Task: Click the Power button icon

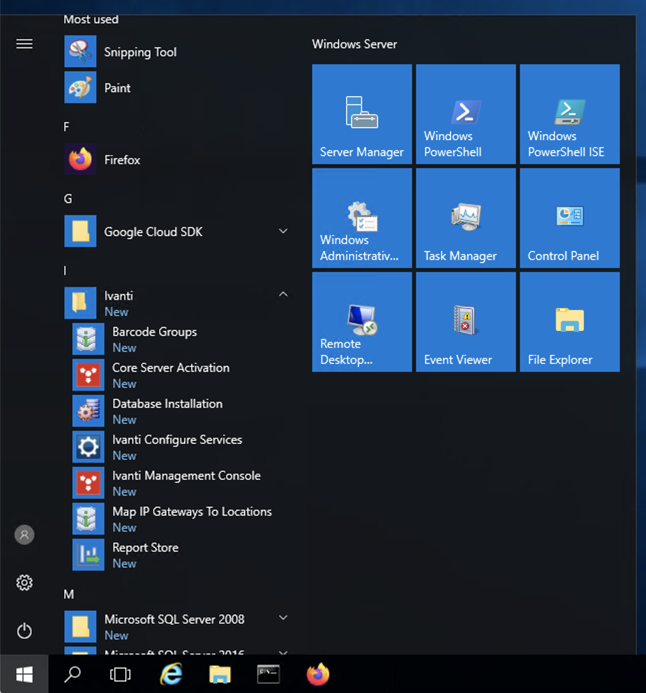Action: [24, 631]
